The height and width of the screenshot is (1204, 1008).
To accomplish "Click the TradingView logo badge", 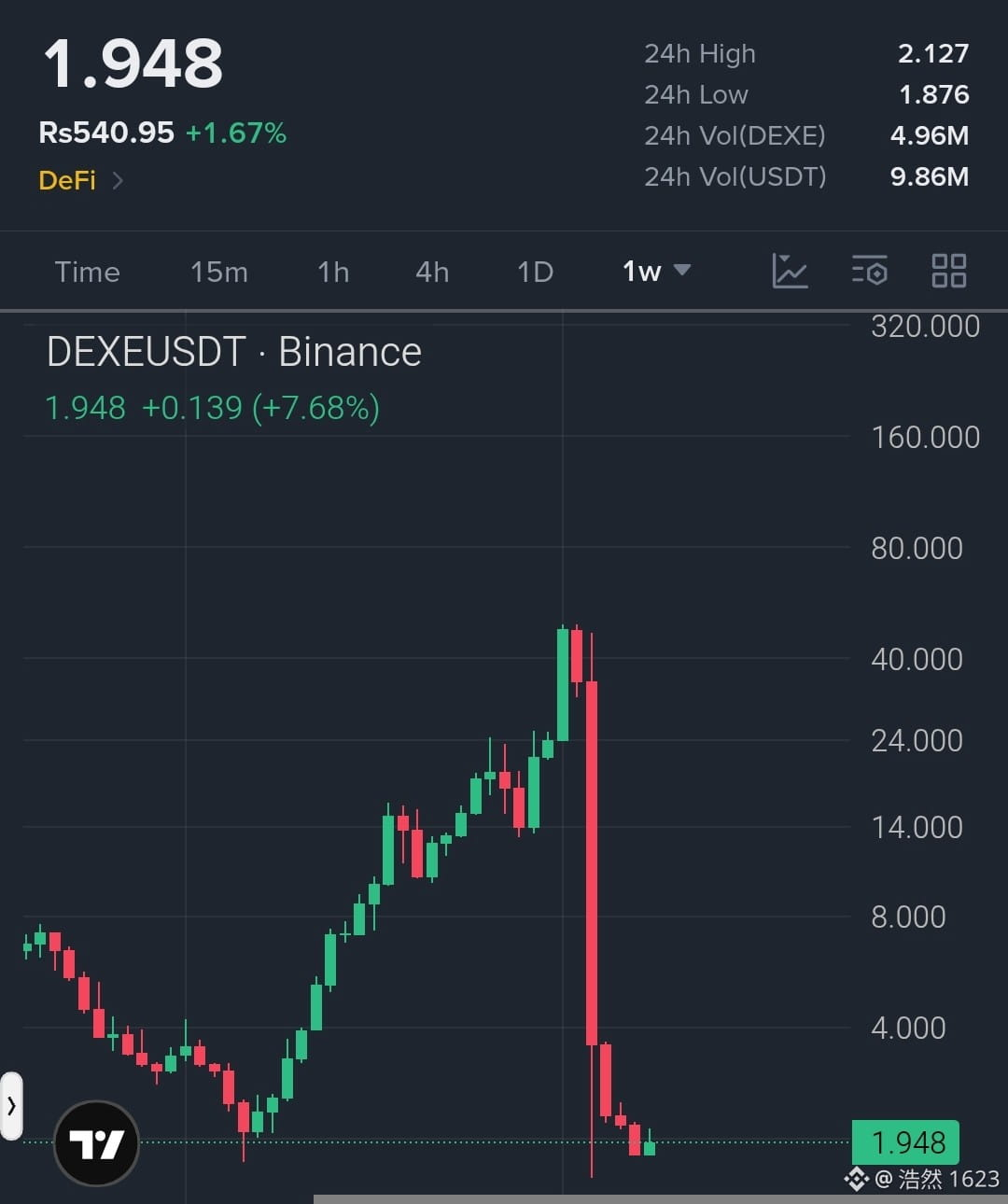I will pyautogui.click(x=97, y=1143).
